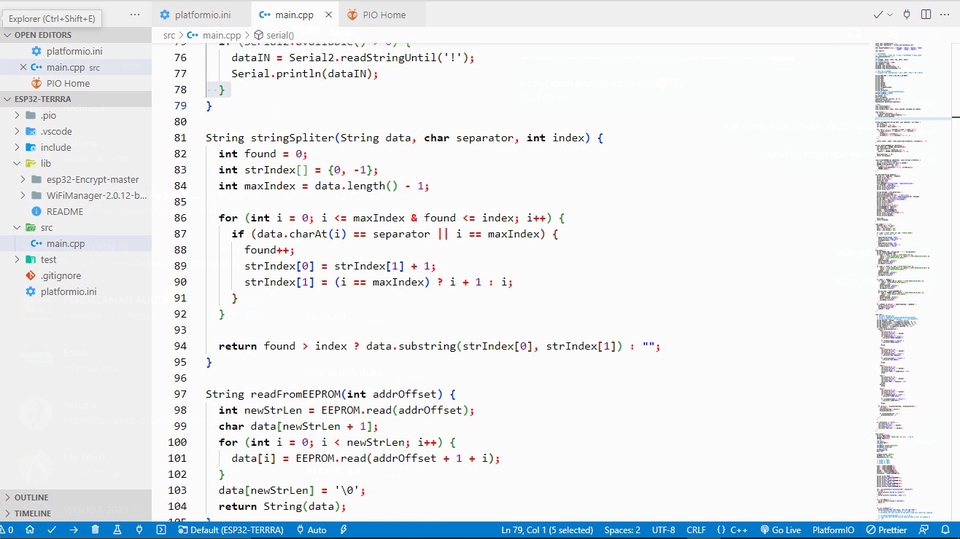Switch project environment Default (ESP32-TERRRA)
The image size is (960, 539).
[231, 530]
